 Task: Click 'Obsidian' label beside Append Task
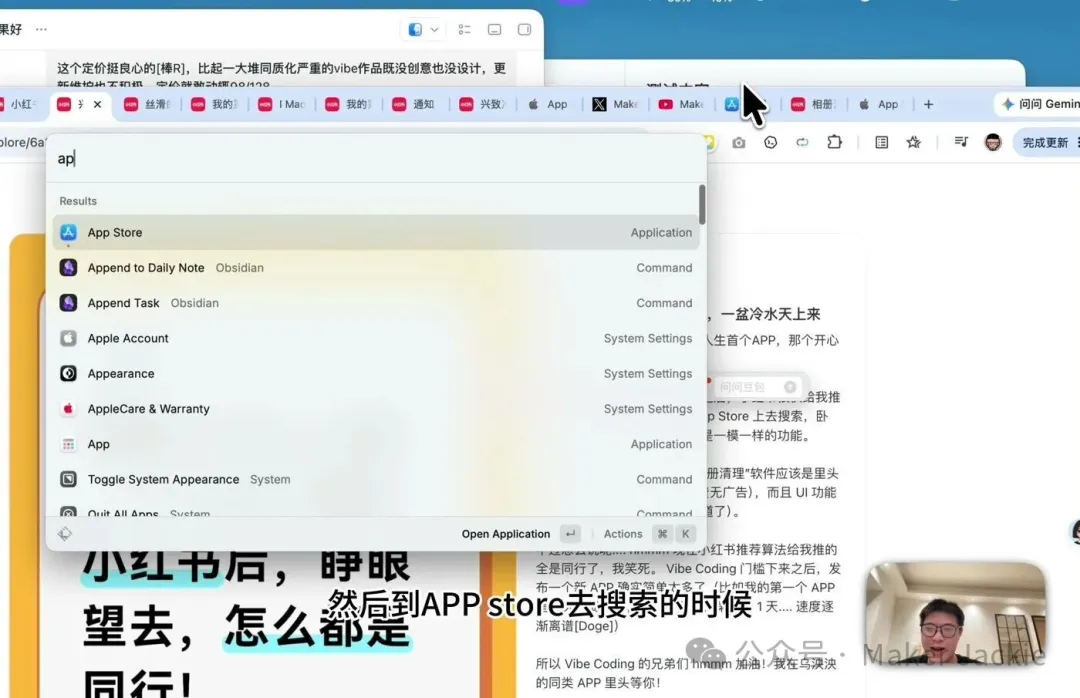(x=195, y=303)
